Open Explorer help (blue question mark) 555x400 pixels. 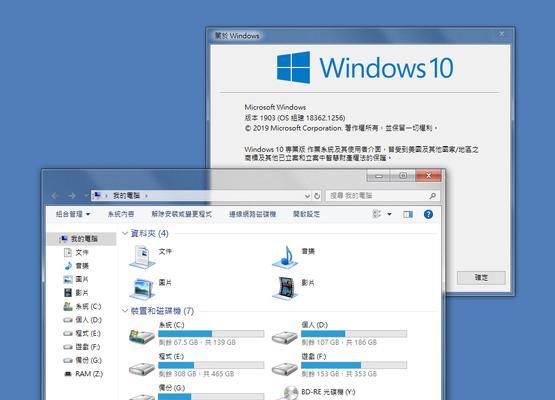[x=428, y=214]
